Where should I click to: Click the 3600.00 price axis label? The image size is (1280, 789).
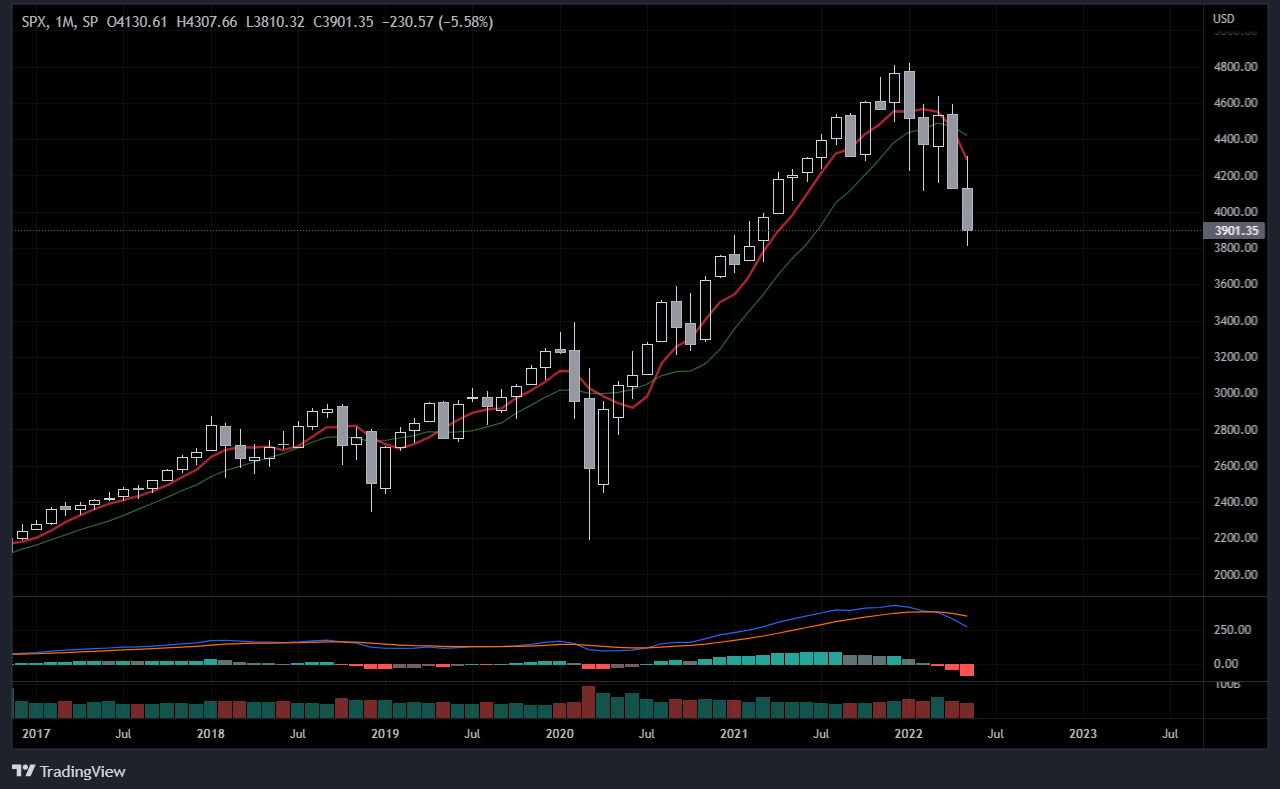[x=1236, y=284]
